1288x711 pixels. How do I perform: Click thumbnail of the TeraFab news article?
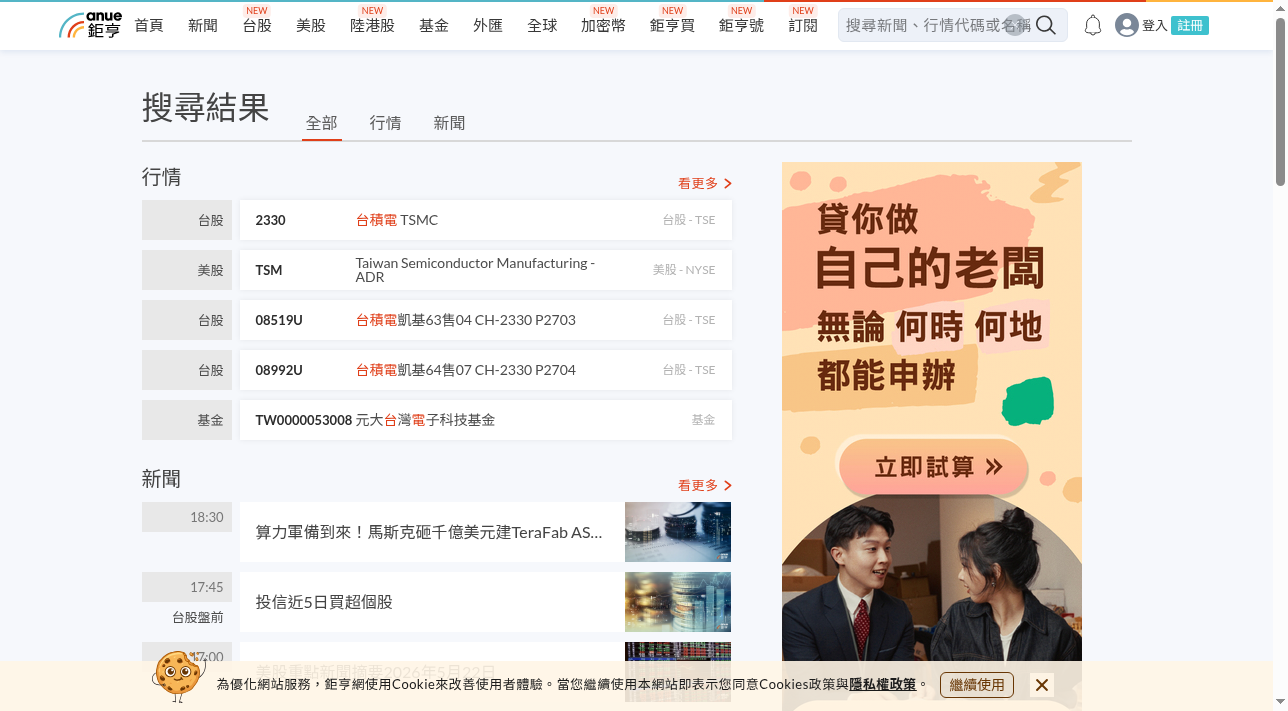(x=678, y=532)
